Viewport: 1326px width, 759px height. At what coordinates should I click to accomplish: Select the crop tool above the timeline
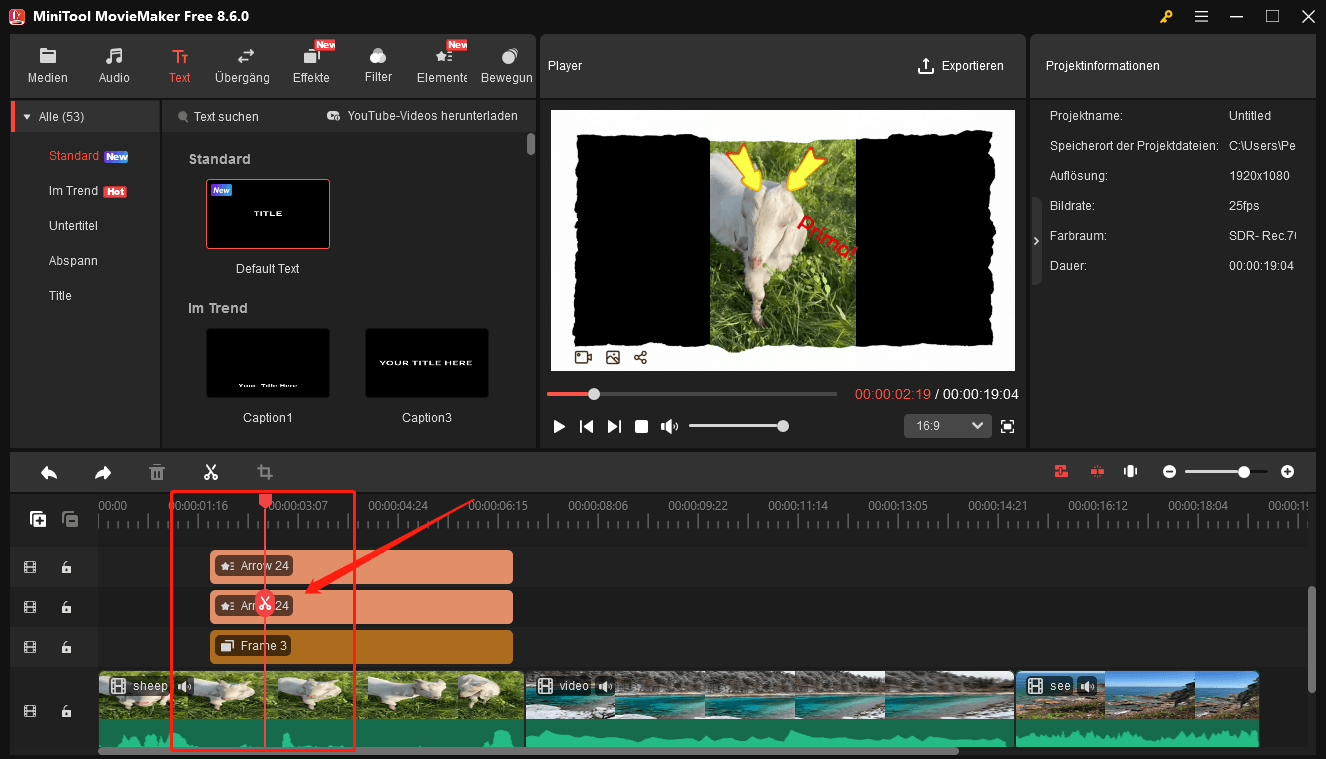[x=265, y=471]
